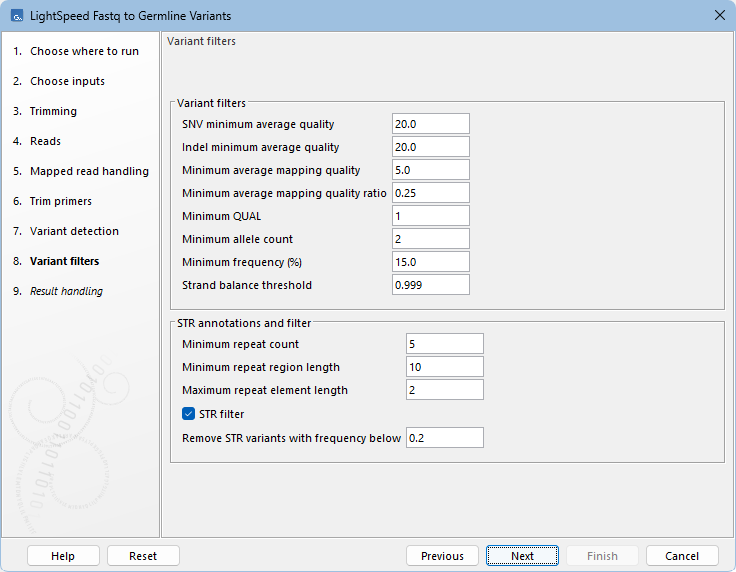The height and width of the screenshot is (572, 736).
Task: Edit Minimum average mapping quality ratio value
Action: [431, 193]
